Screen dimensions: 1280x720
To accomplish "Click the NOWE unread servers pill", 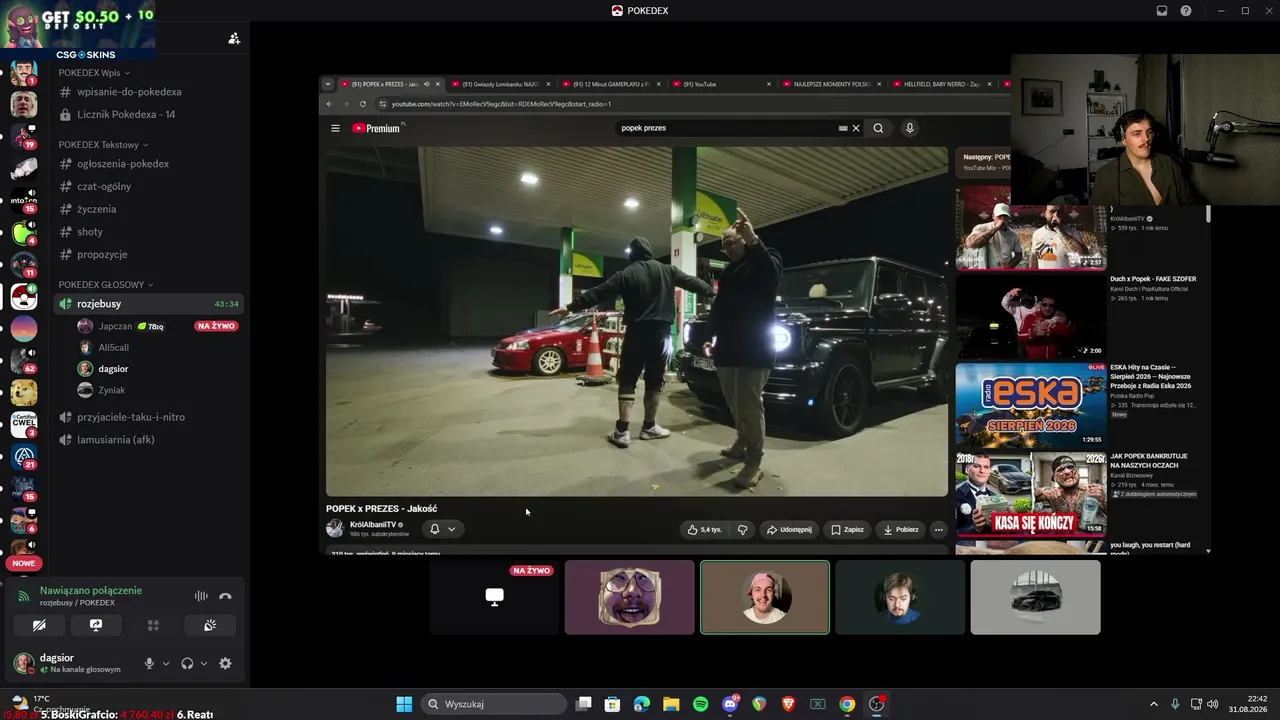I will (x=23, y=563).
